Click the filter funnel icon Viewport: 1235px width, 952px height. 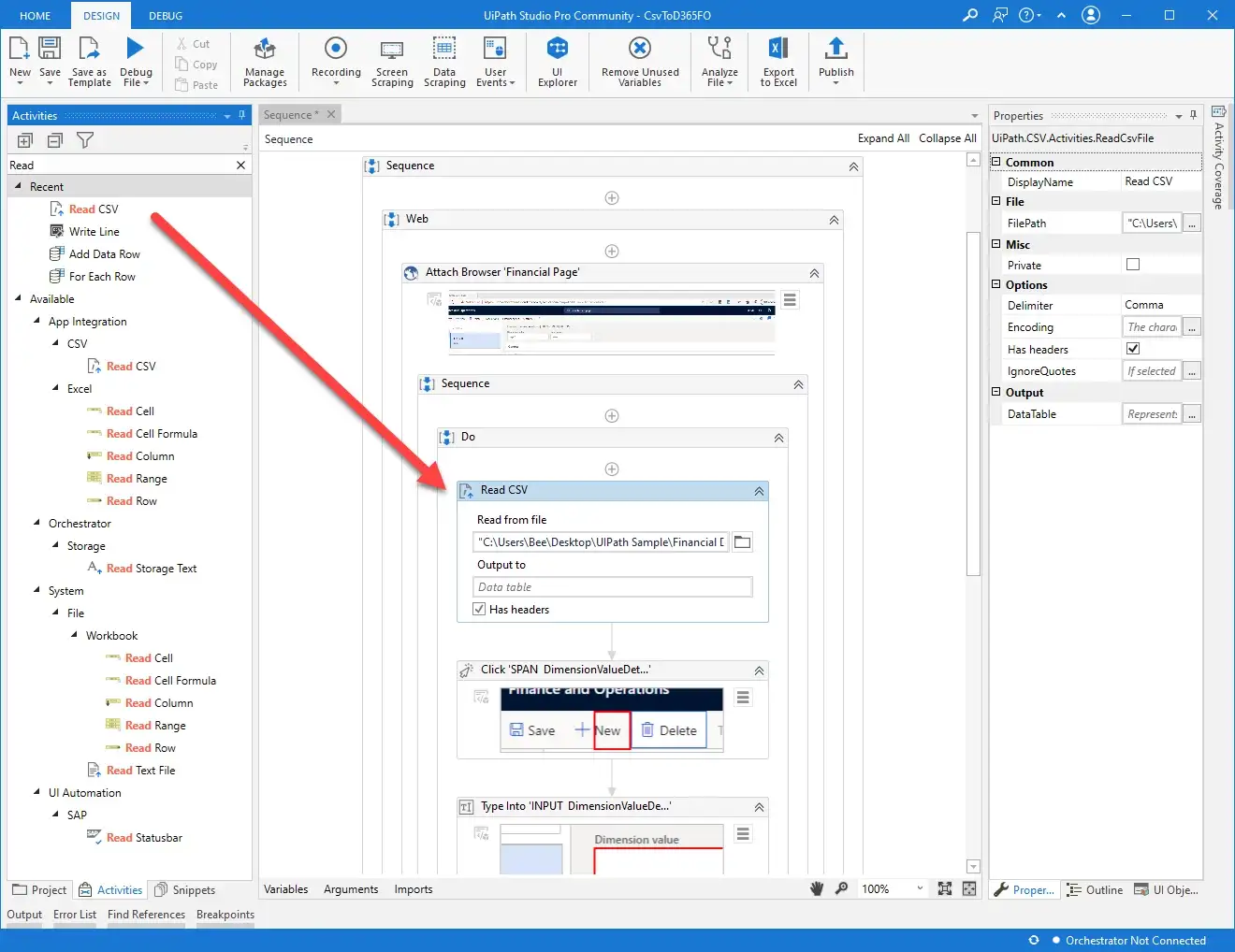tap(85, 140)
